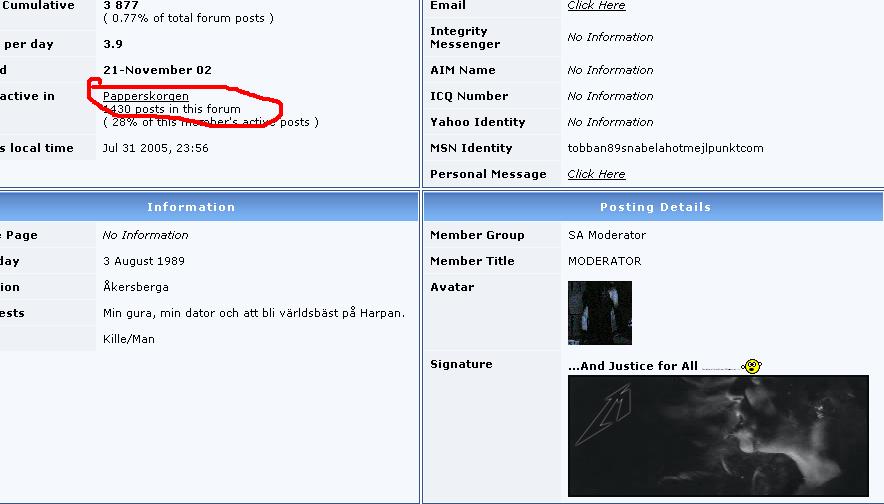Select the AIM Name 'No Information' value
The image size is (884, 504).
coord(610,70)
